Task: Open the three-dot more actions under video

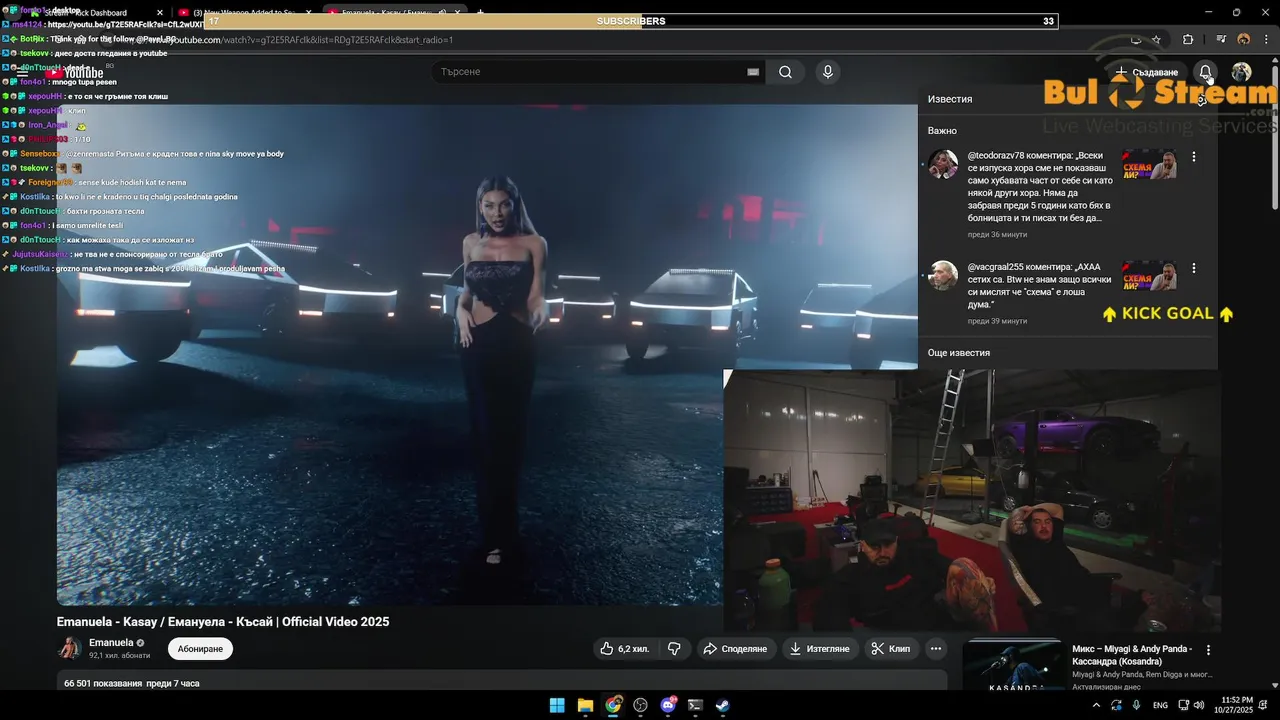Action: (936, 649)
